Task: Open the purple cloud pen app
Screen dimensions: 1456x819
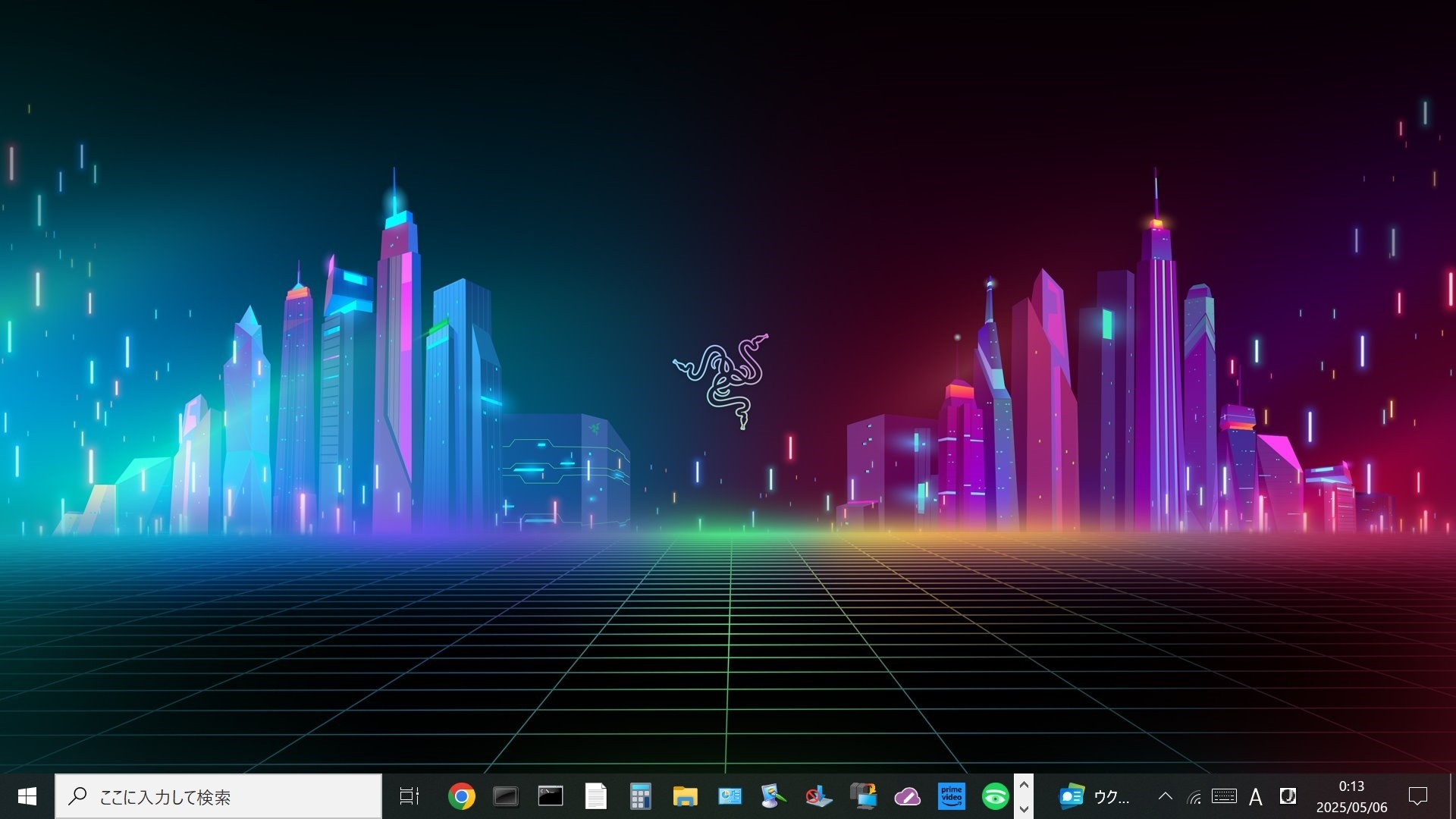Action: tap(907, 796)
